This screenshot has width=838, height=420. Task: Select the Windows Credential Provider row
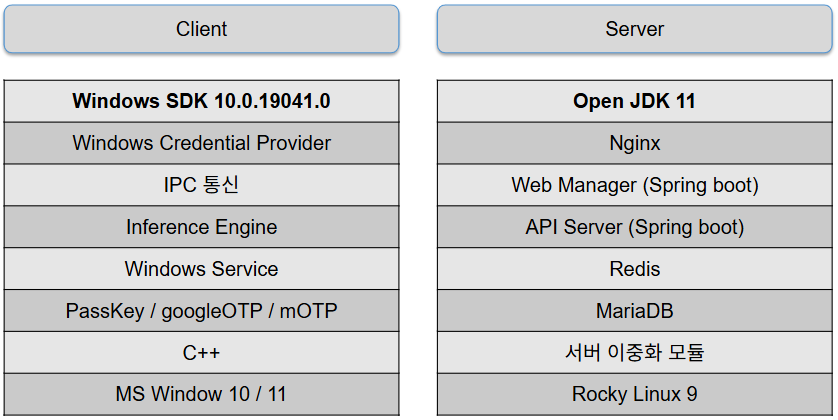(201, 143)
